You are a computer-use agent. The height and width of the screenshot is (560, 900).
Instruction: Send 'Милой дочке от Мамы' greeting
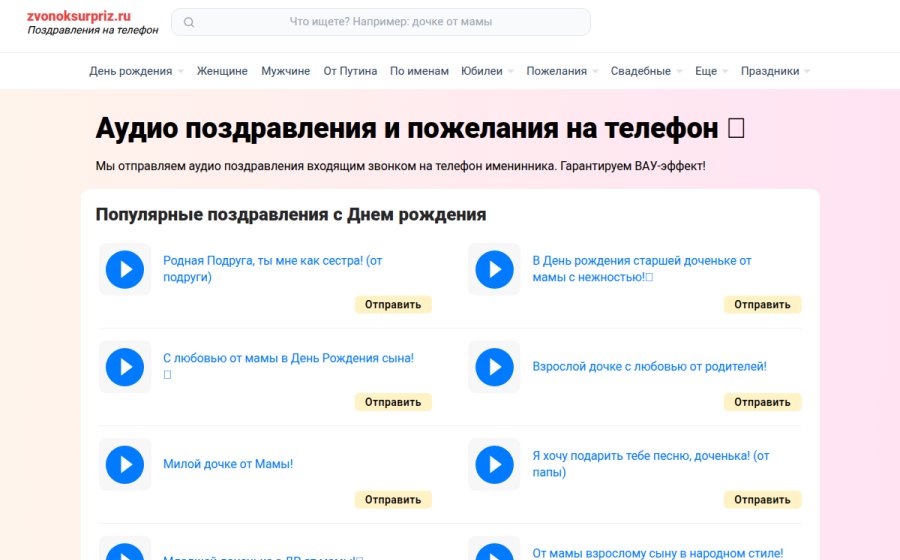(393, 500)
